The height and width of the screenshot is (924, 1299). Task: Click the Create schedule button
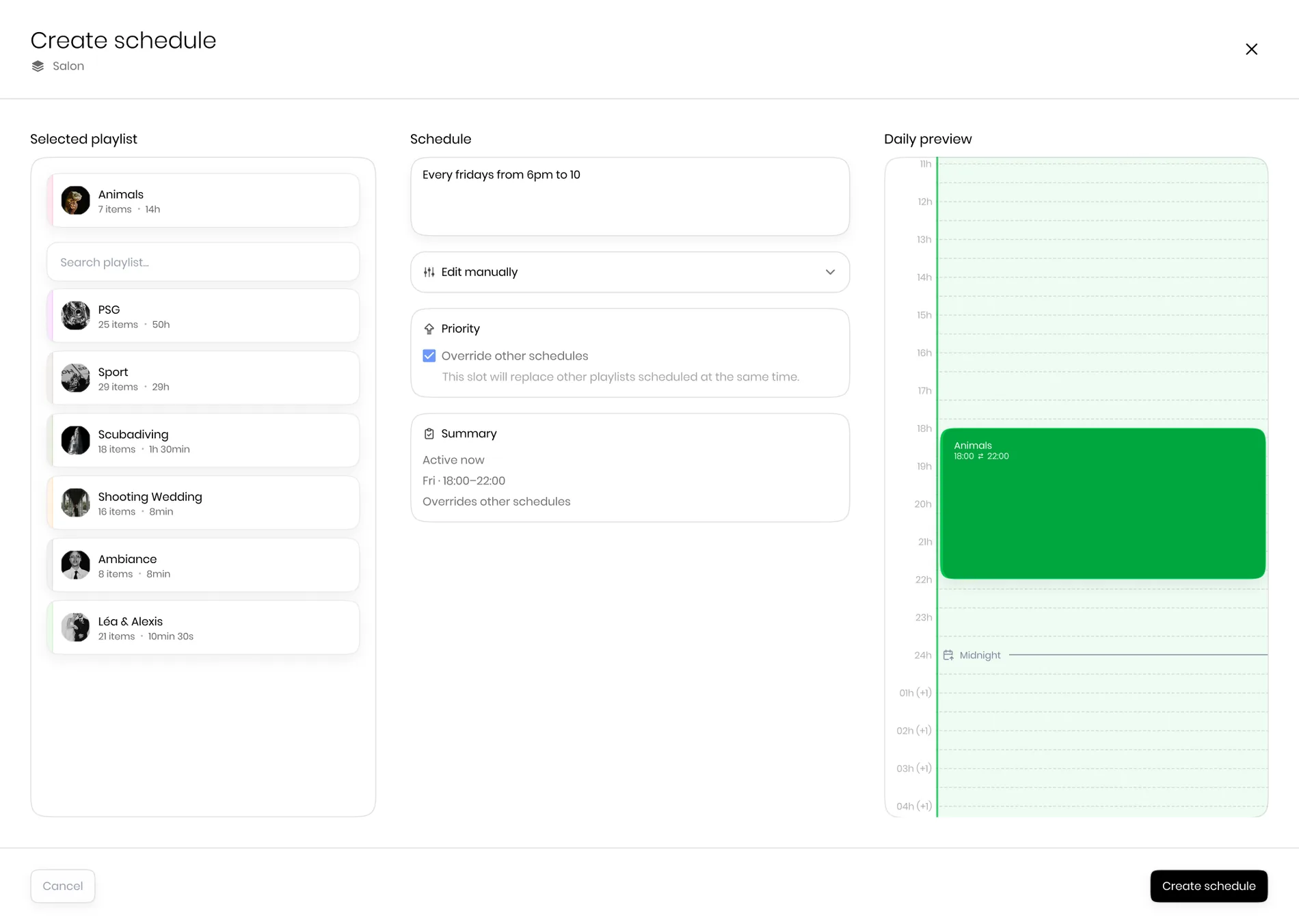(1209, 886)
